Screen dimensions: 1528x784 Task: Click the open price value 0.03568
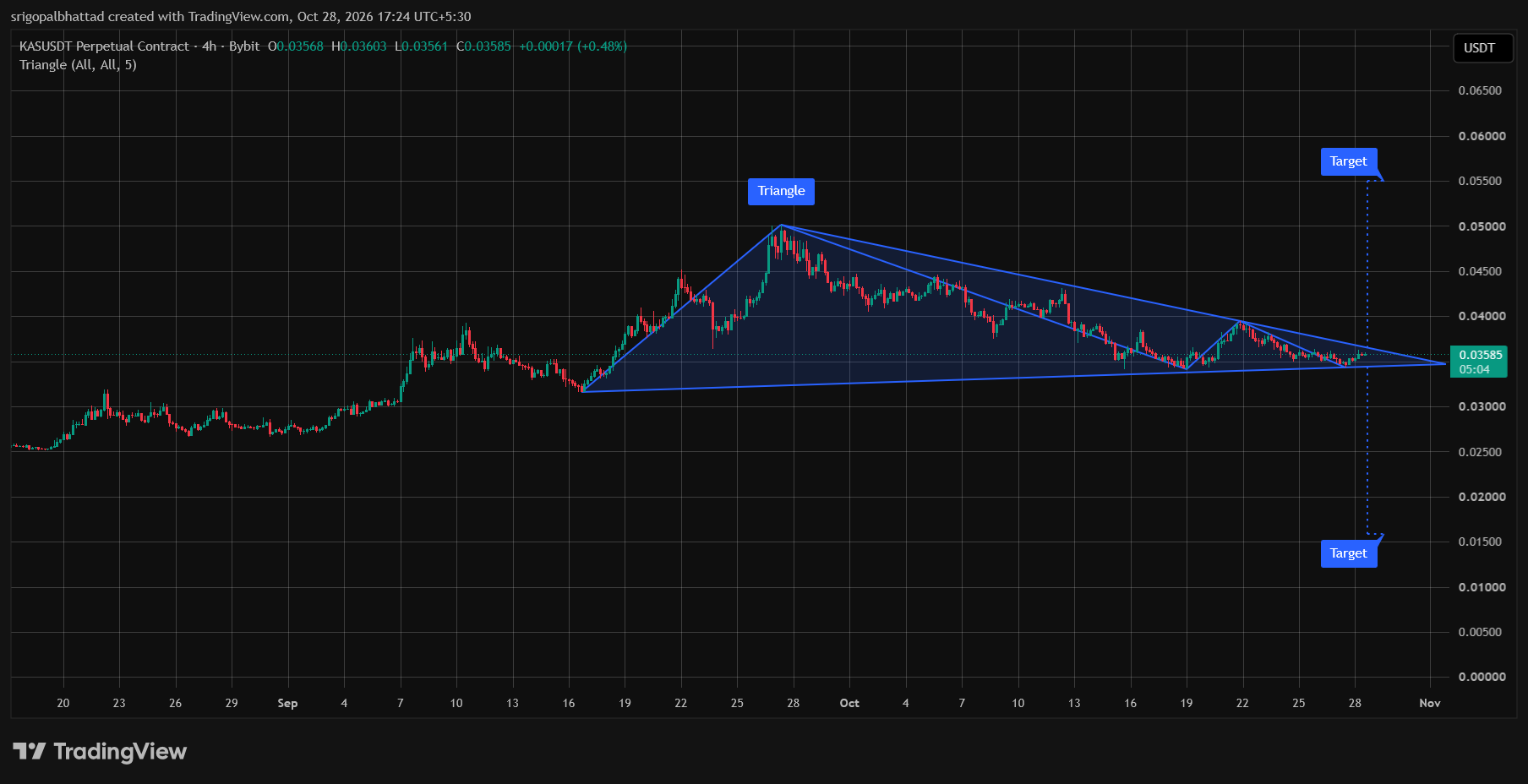[x=300, y=46]
